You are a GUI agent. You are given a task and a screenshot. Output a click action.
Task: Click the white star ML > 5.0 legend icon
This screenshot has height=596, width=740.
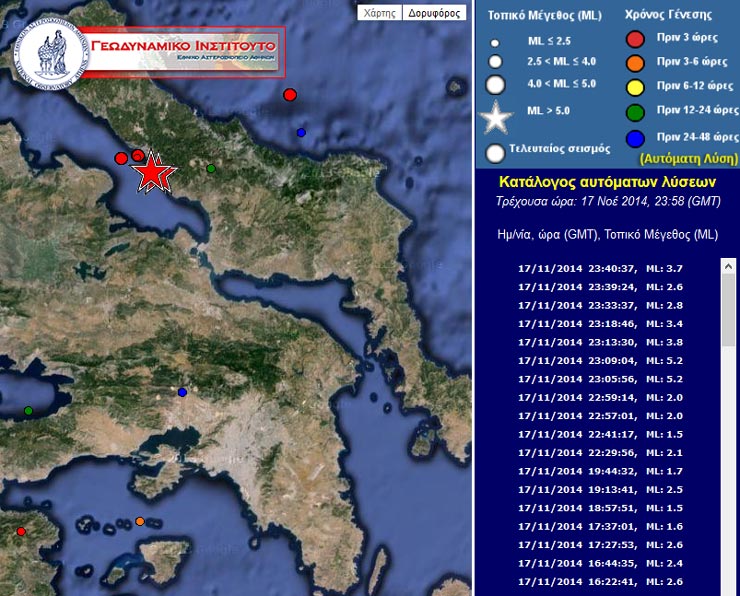(495, 118)
